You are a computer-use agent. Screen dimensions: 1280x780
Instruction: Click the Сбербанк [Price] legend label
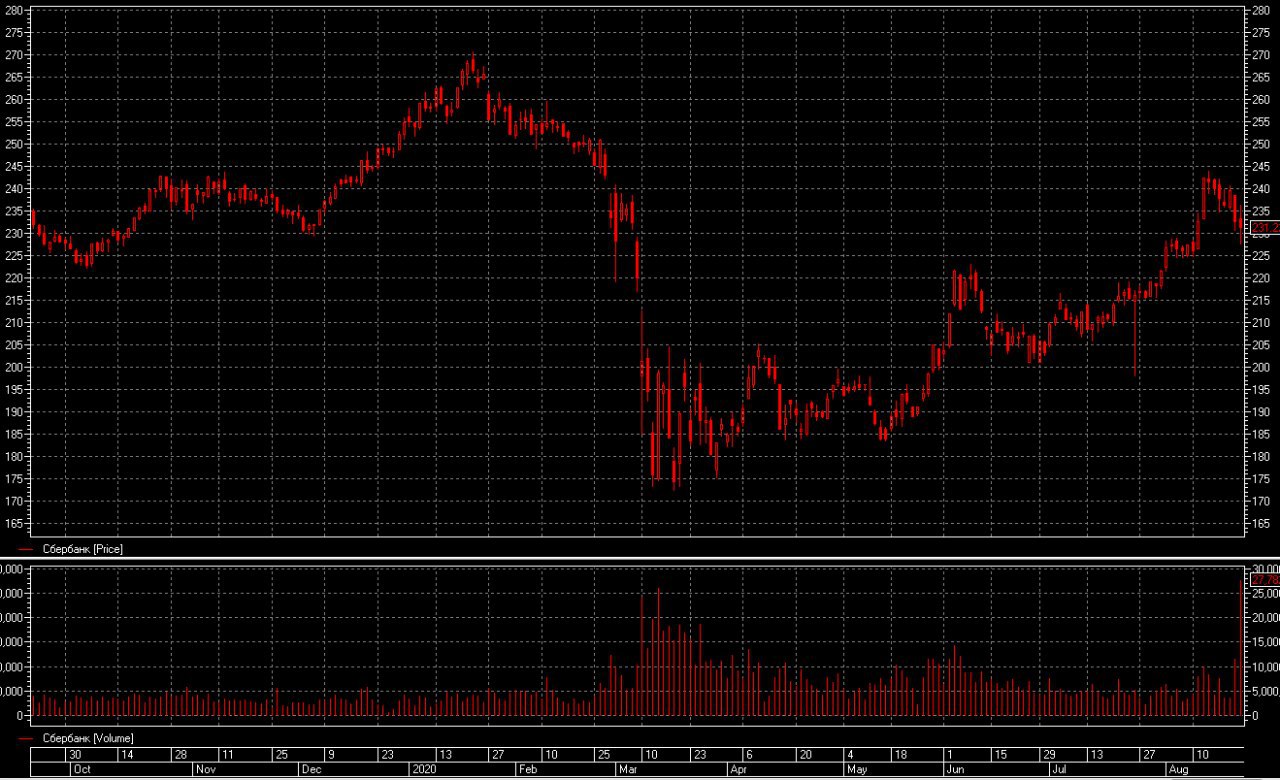[83, 549]
